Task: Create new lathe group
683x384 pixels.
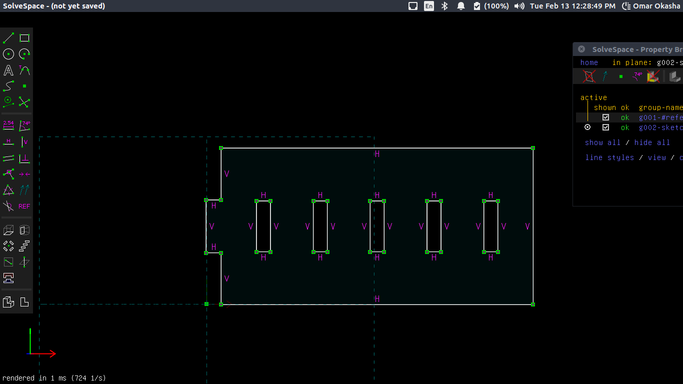Action: [x=24, y=230]
